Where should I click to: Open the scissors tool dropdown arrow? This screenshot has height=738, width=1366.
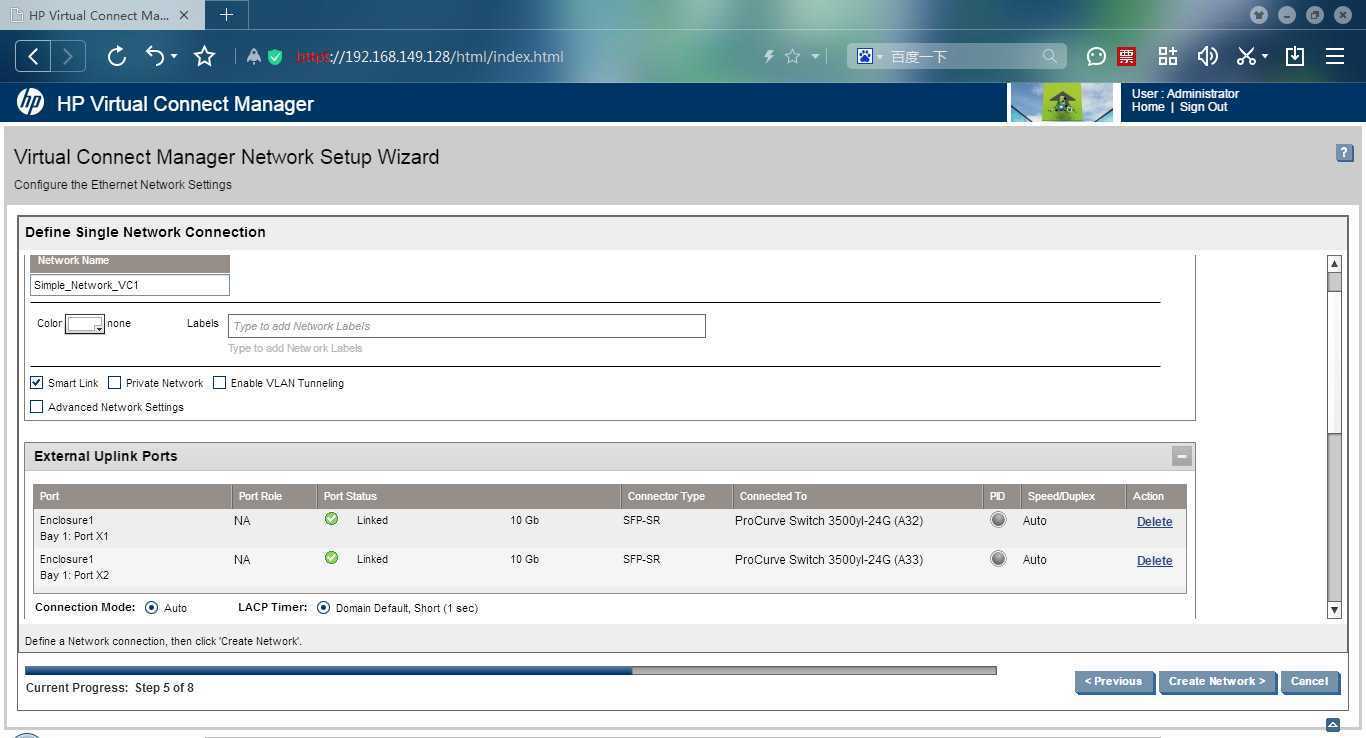[x=1265, y=57]
